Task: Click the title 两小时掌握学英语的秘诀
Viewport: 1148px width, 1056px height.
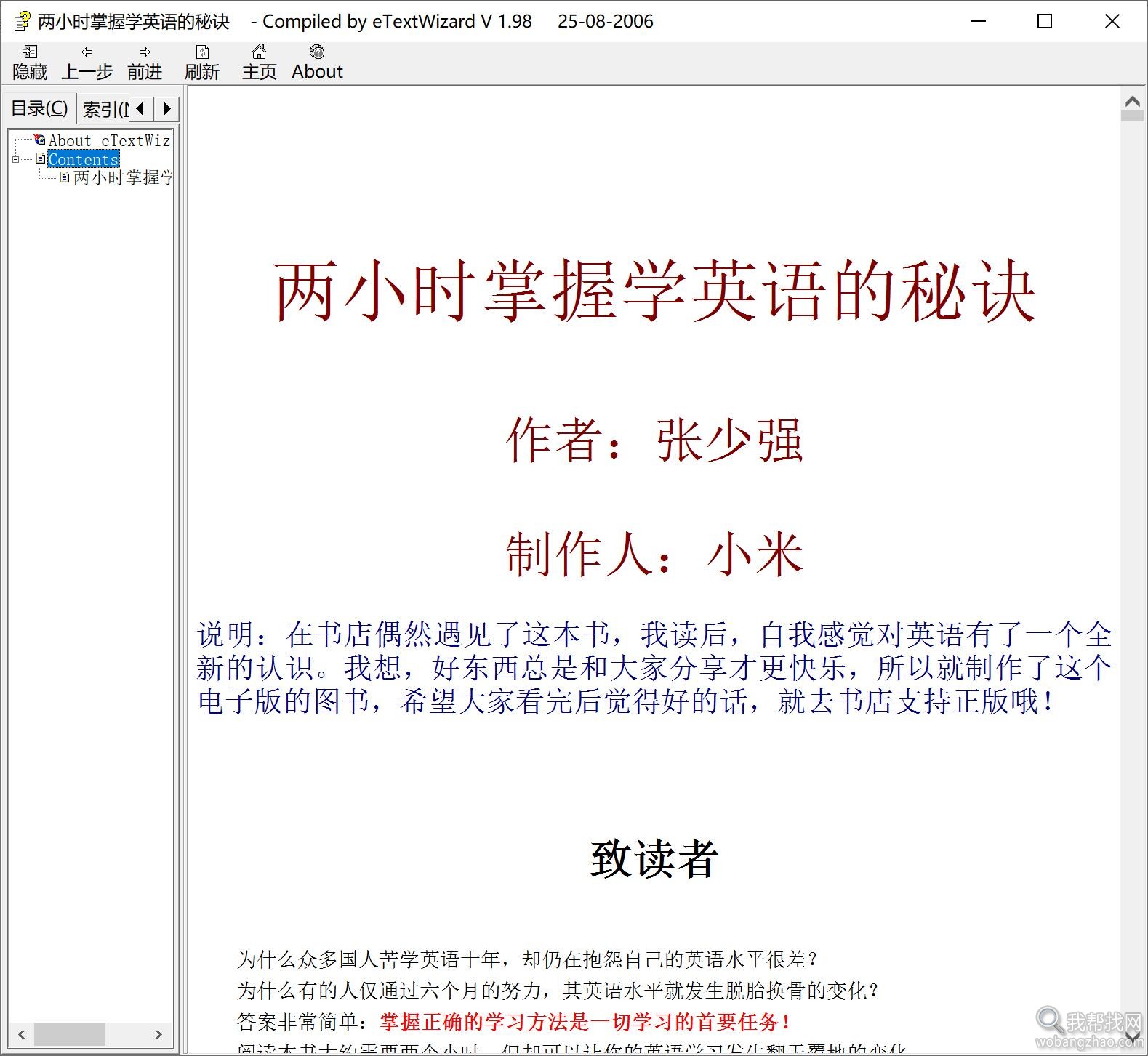Action: pos(654,291)
